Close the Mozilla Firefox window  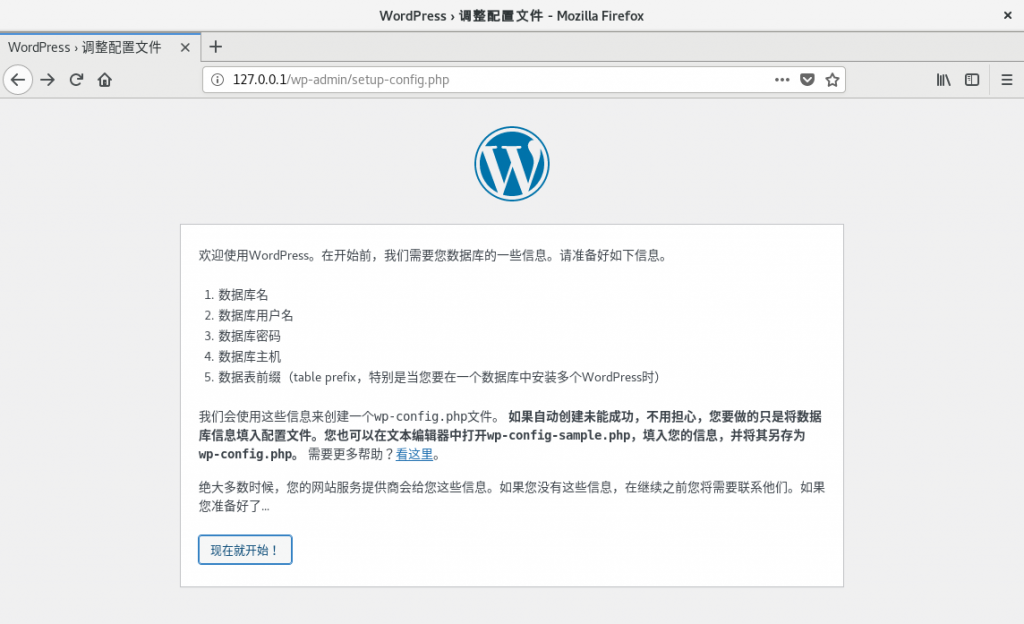(x=1006, y=15)
